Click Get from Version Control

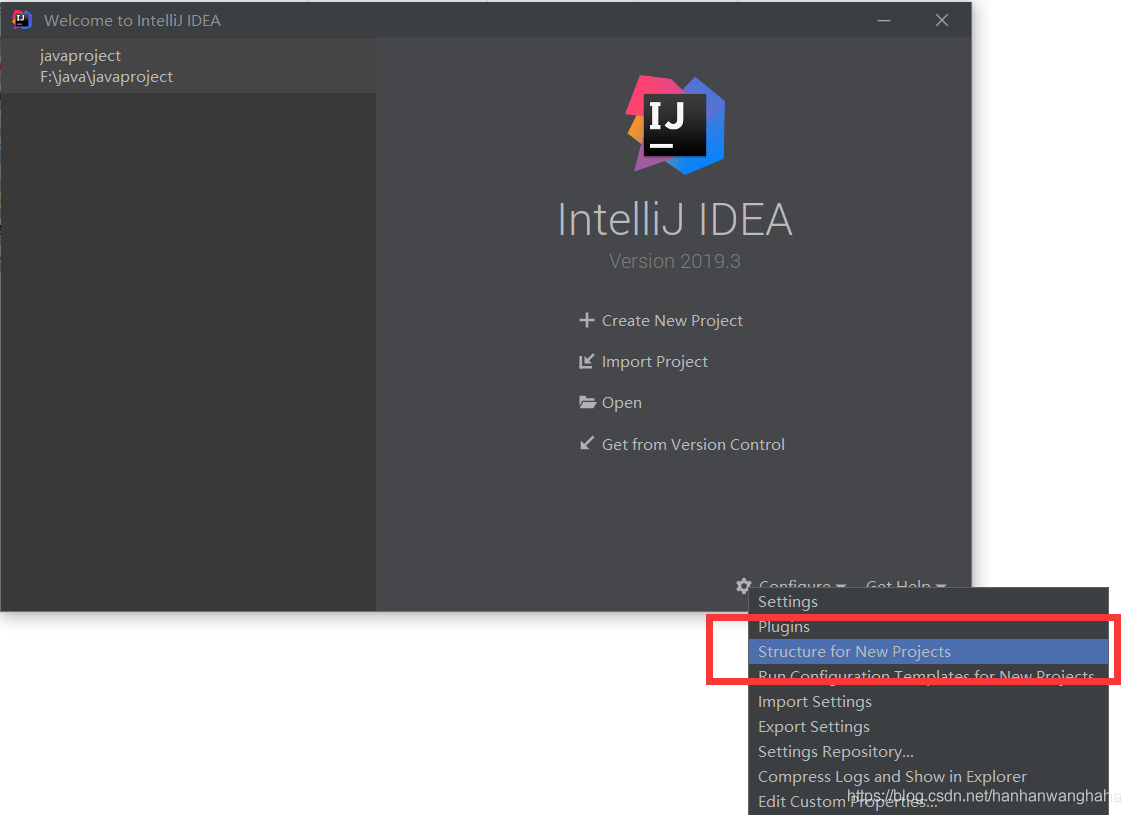coord(693,443)
